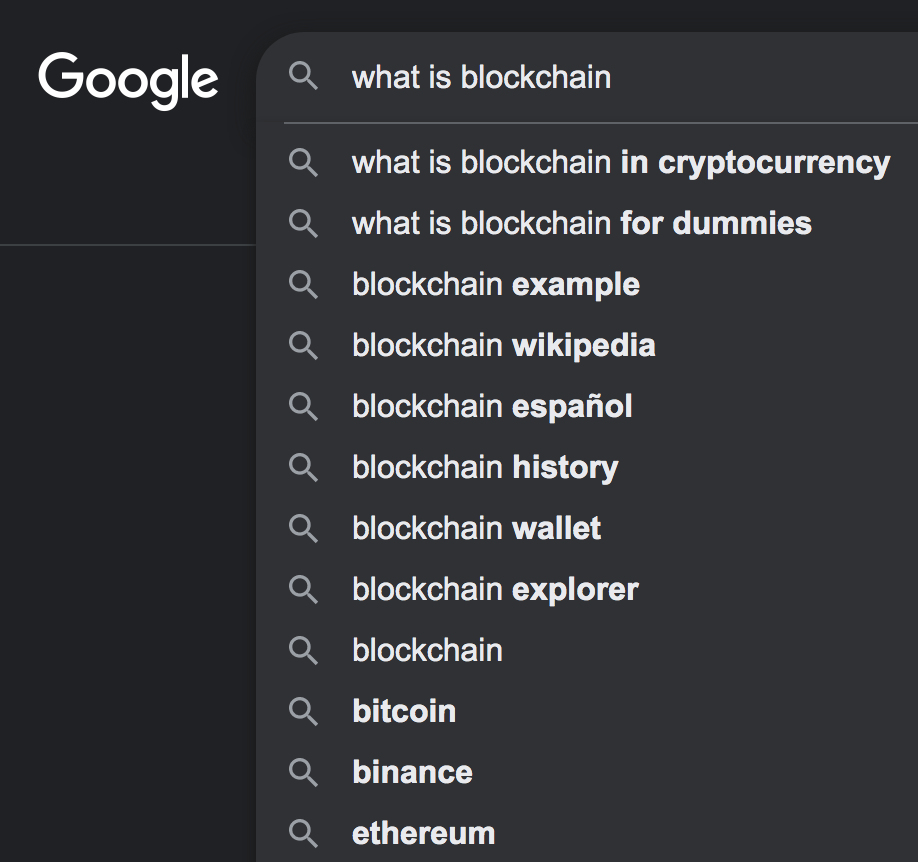Click magnifier icon next to 'bitcoin'
The image size is (918, 862).
(x=303, y=711)
